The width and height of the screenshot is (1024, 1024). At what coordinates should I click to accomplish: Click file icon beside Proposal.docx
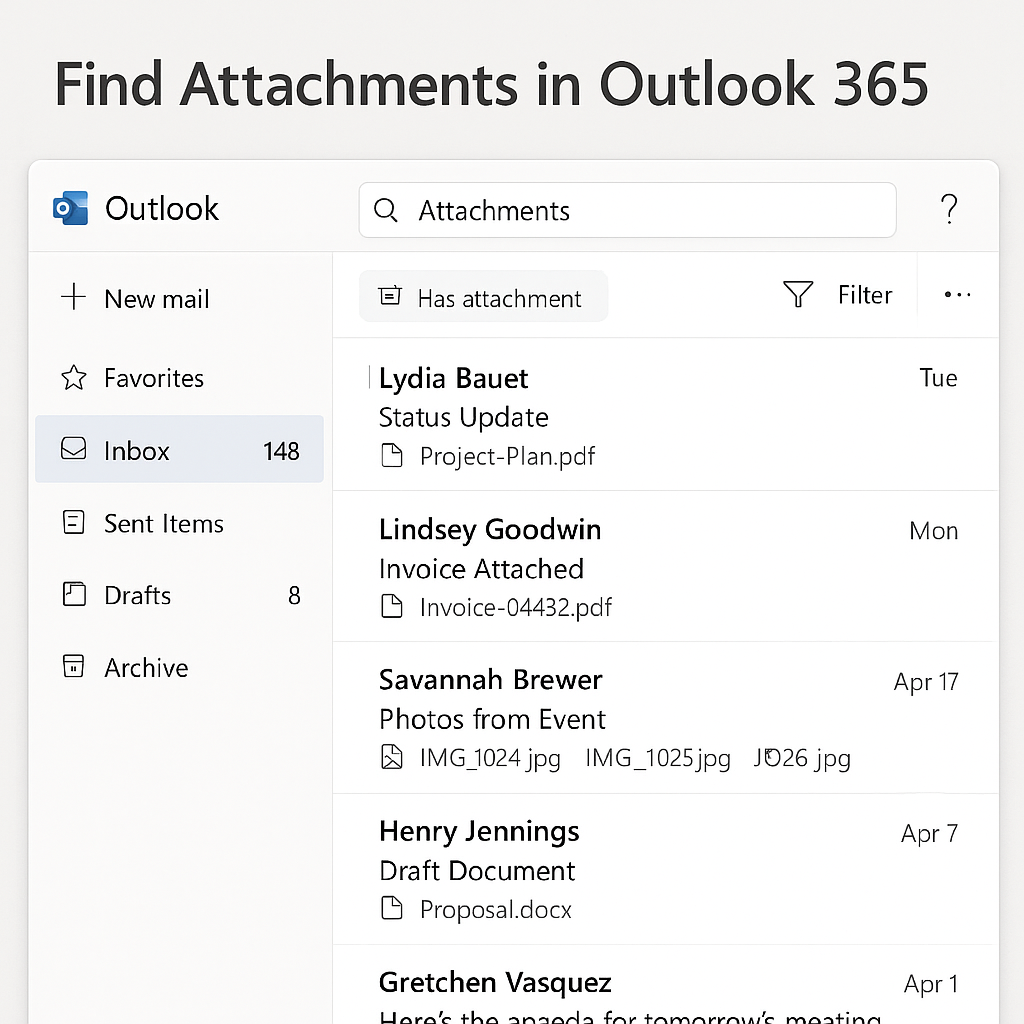coord(391,908)
